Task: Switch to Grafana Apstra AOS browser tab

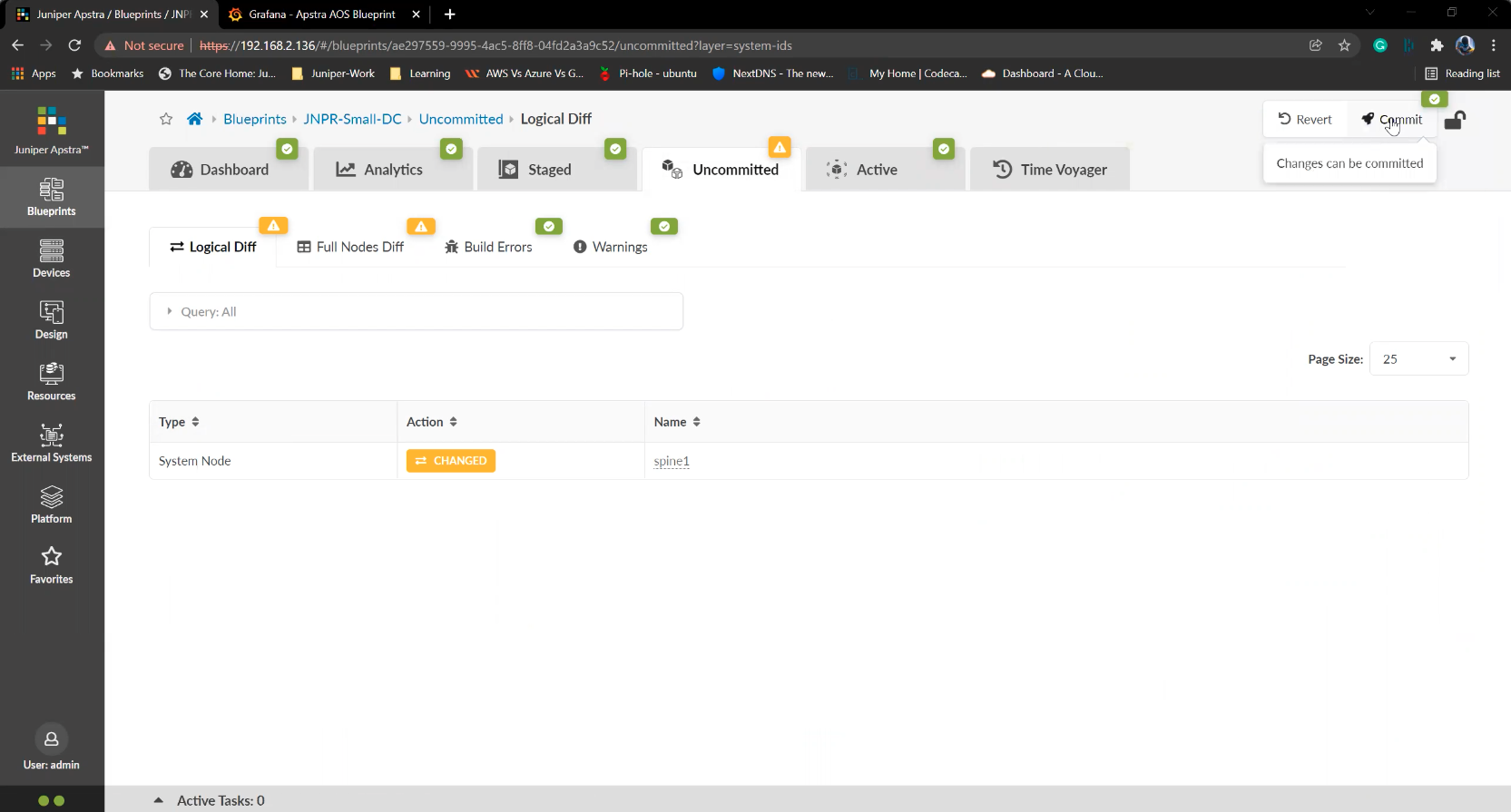Action: [322, 15]
